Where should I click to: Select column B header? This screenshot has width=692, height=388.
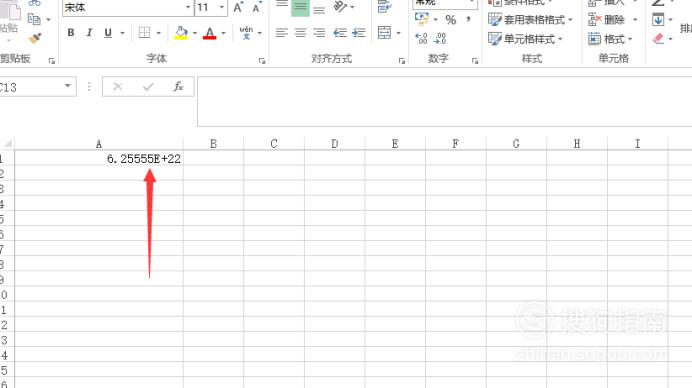213,144
